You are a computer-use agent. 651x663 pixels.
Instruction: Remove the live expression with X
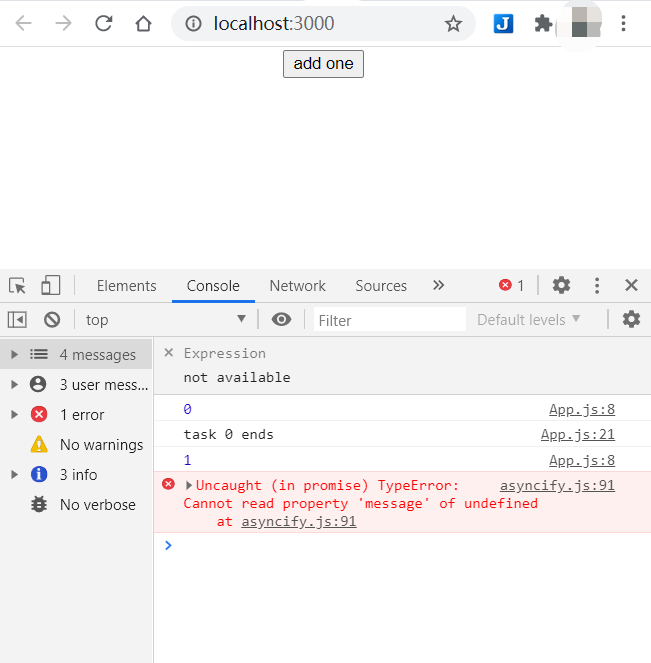[x=168, y=353]
